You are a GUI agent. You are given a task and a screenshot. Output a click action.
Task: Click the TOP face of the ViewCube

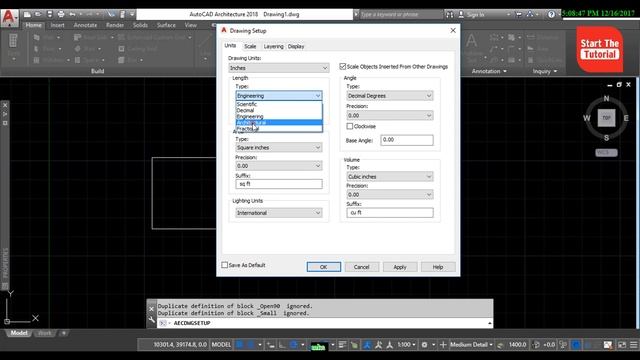pos(606,118)
